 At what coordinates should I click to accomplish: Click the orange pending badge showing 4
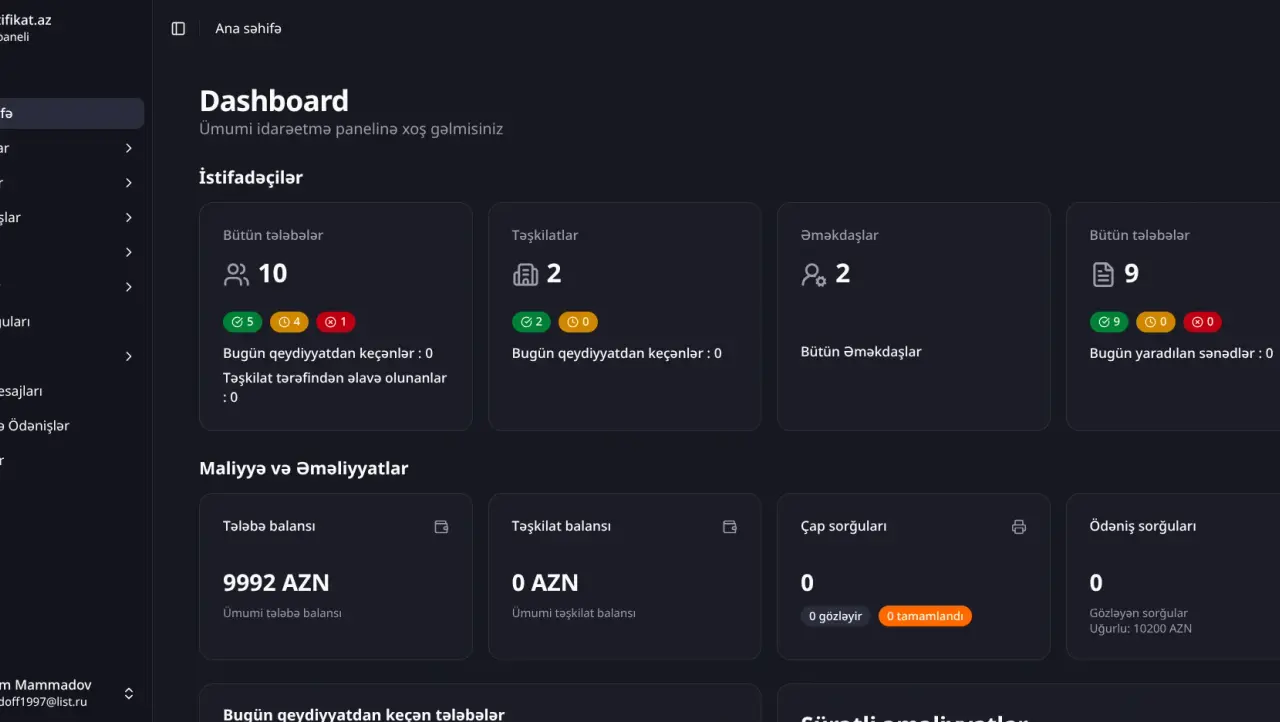[x=289, y=322]
